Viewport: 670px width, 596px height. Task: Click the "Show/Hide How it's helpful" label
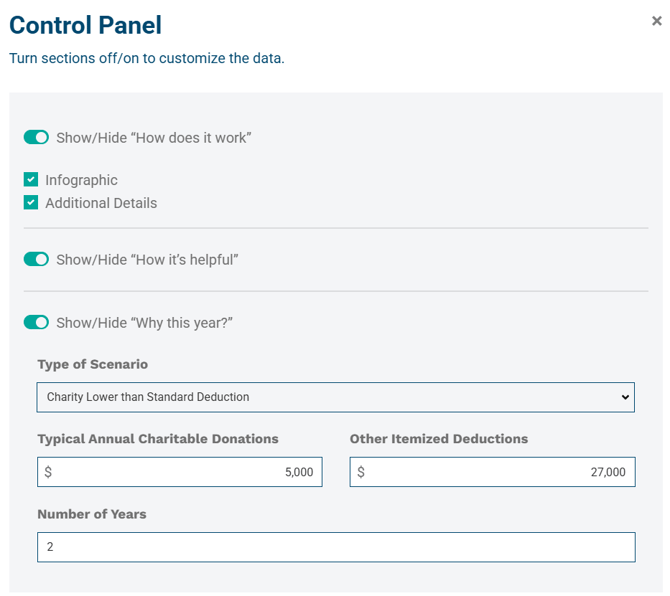pos(147,259)
